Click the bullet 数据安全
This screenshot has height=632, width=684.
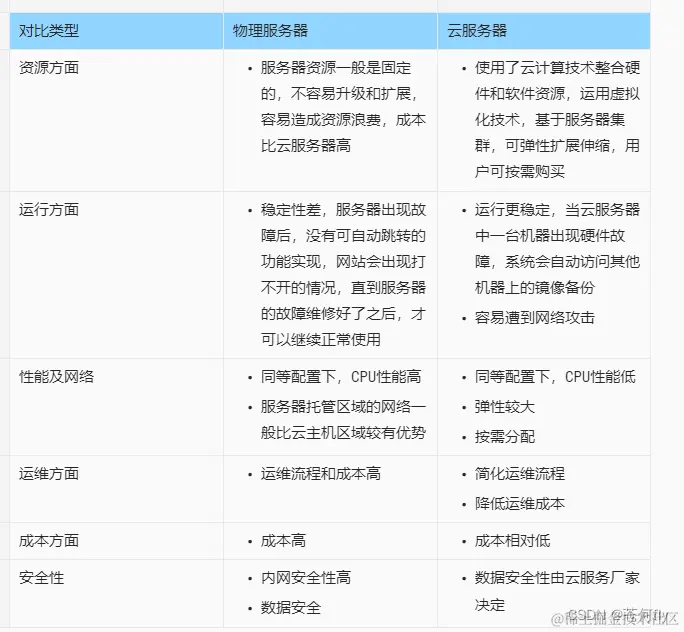(x=291, y=608)
